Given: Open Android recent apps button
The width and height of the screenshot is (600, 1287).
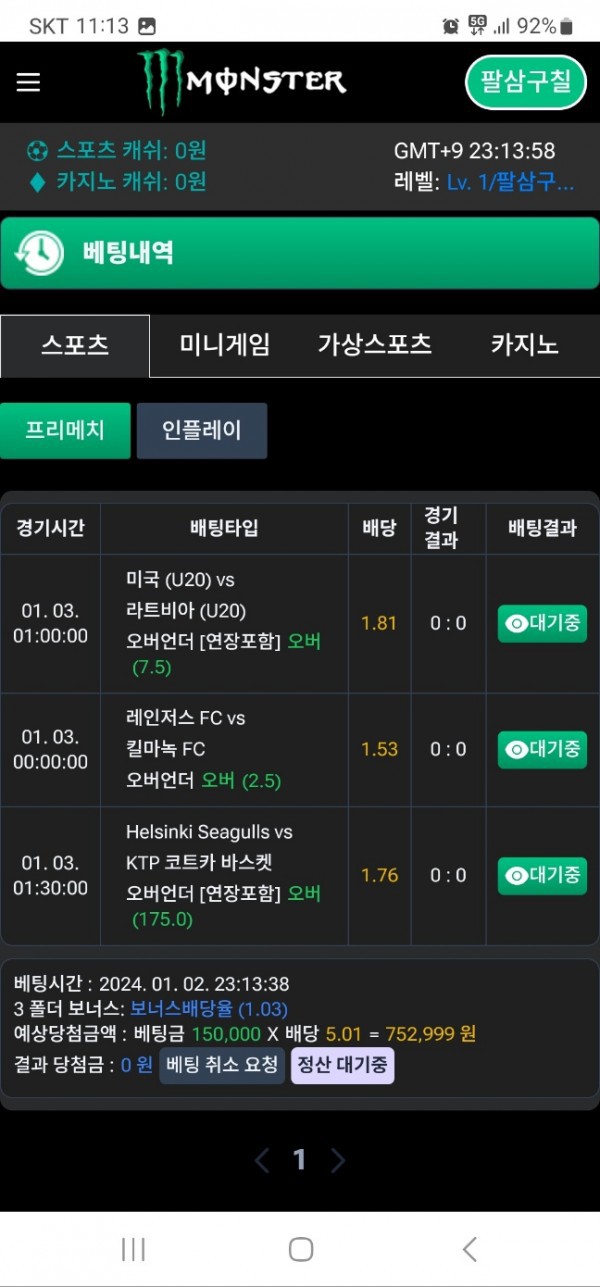Looking at the screenshot, I should 133,1248.
